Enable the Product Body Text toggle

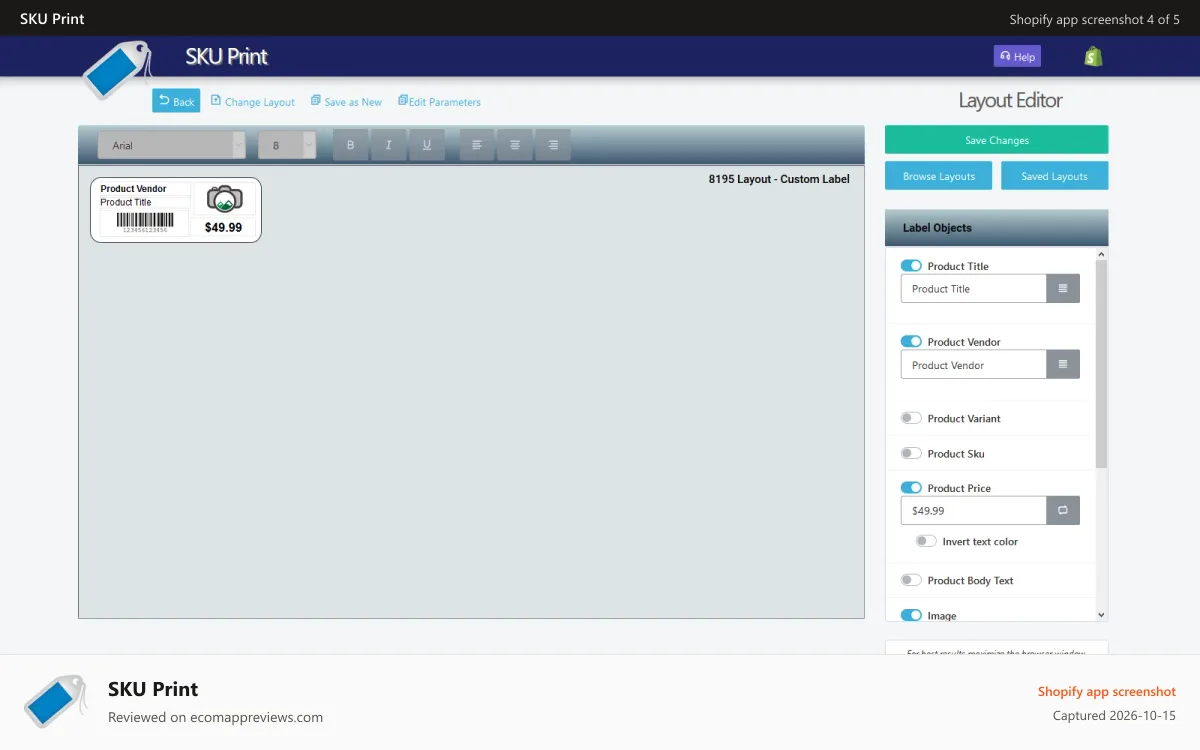(x=911, y=580)
